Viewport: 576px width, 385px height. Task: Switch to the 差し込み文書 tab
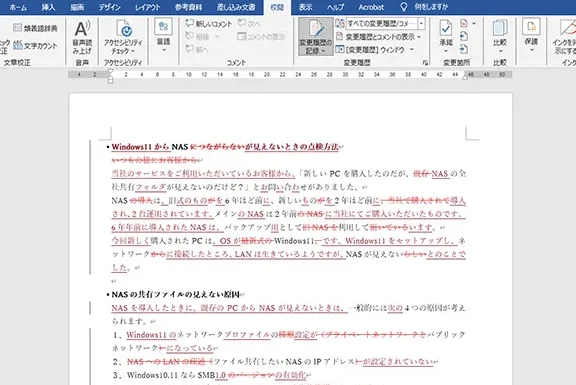(236, 7)
